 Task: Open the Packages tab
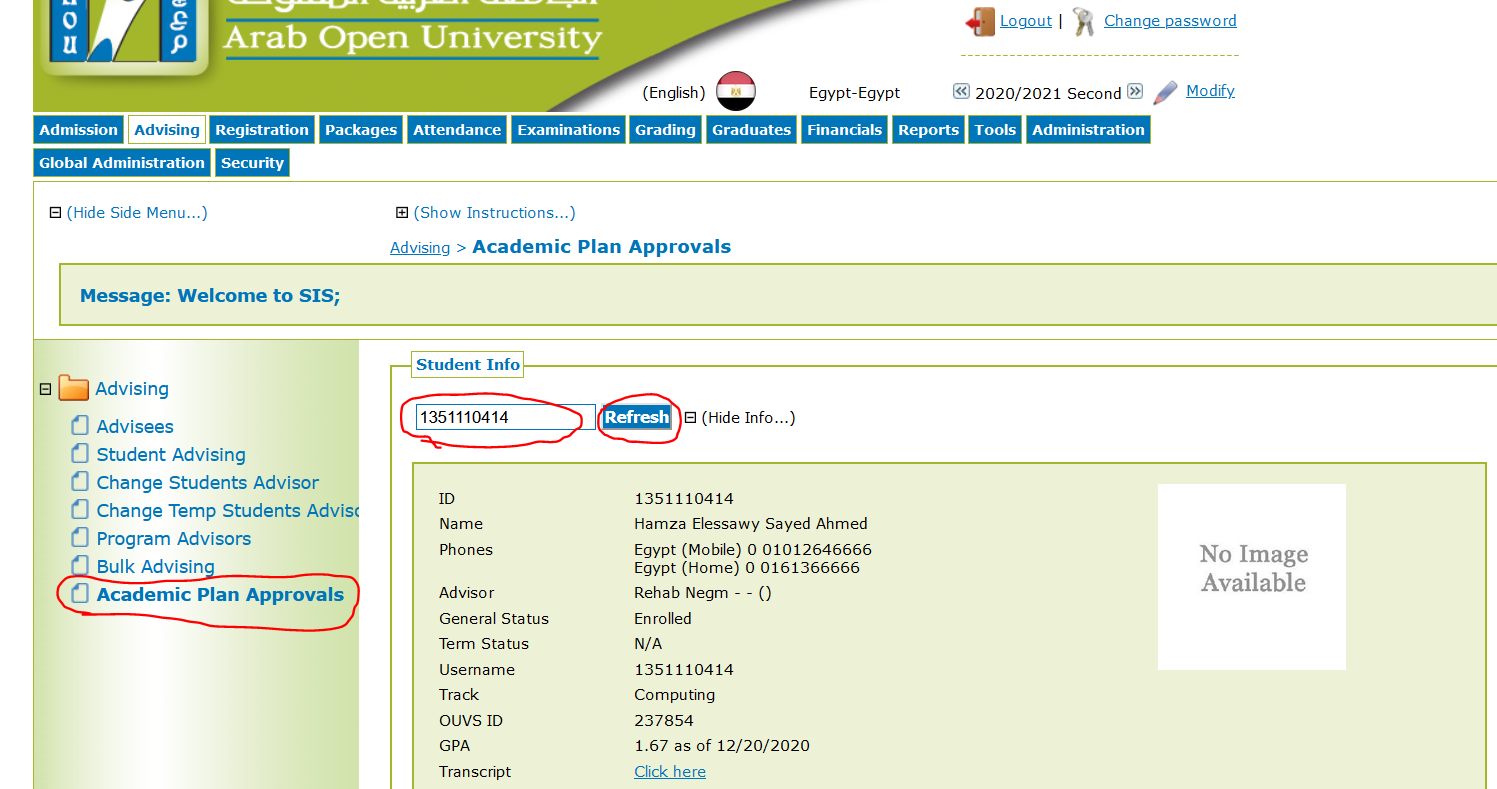click(361, 130)
